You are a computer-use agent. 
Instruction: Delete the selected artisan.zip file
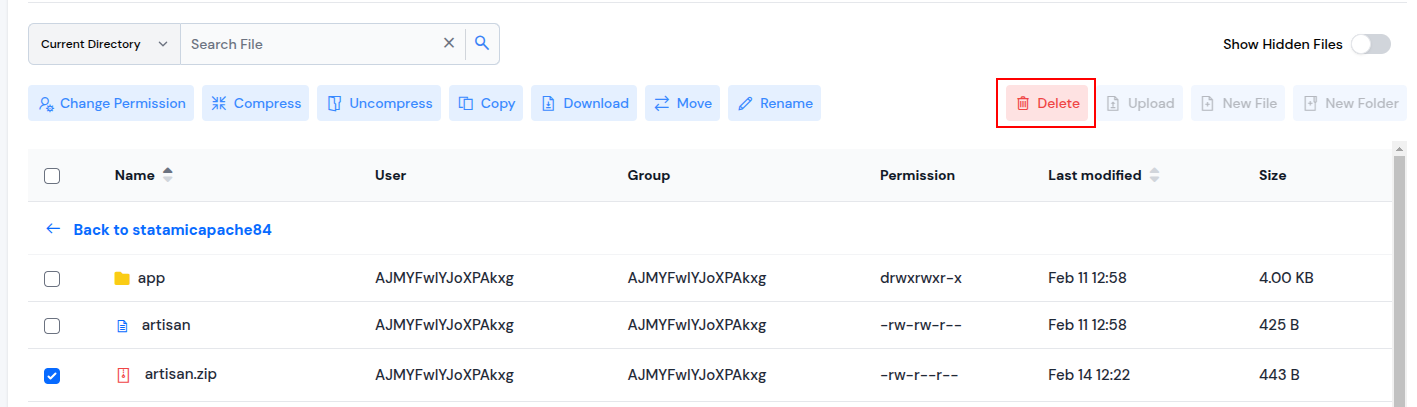point(1047,103)
